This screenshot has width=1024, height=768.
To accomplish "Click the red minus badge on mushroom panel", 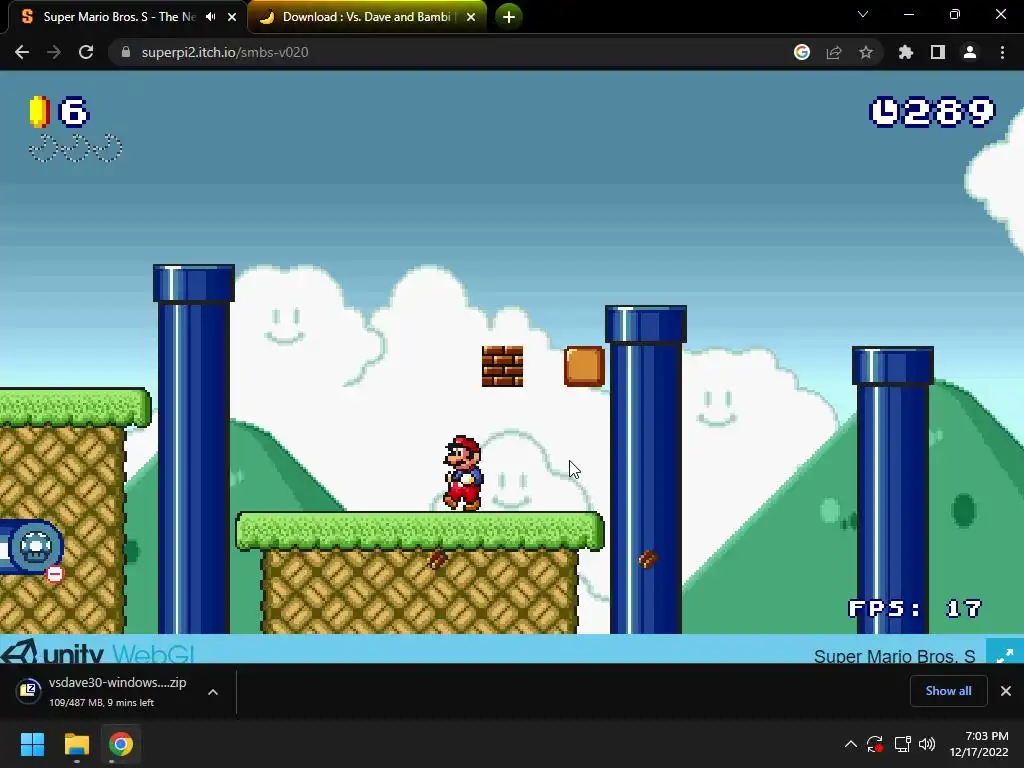I will pos(55,574).
